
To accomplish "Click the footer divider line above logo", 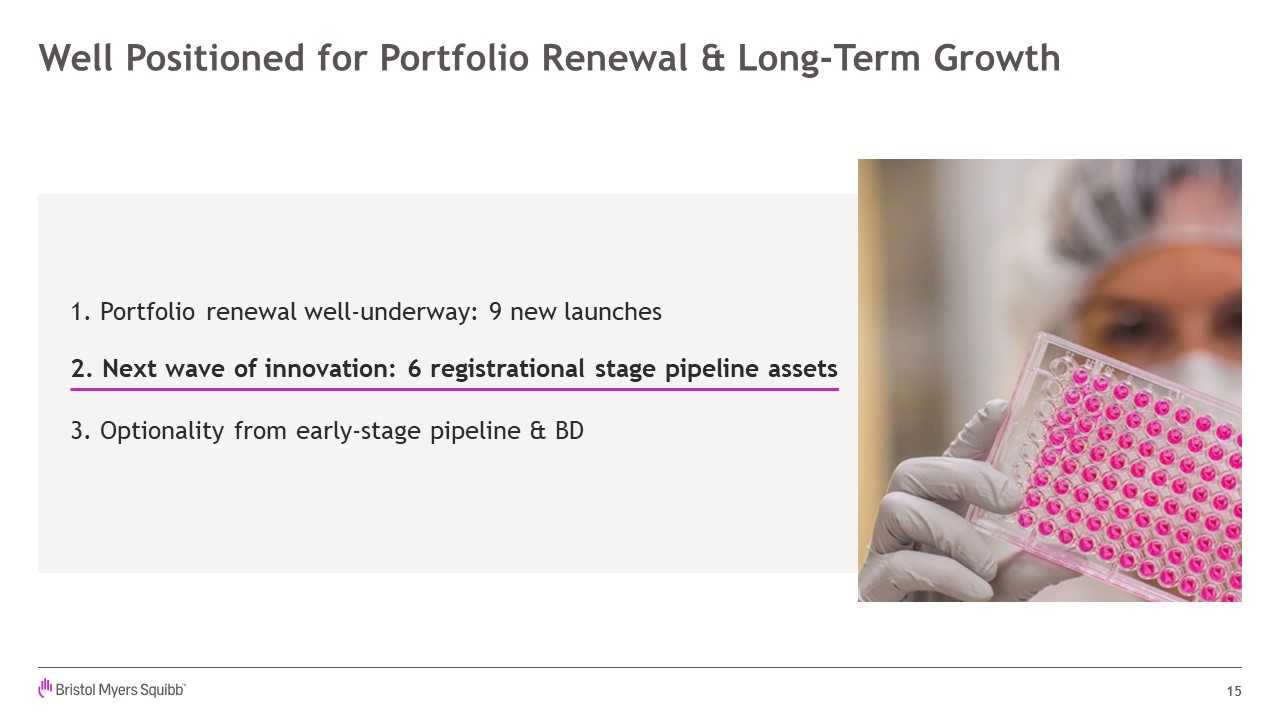I will pyautogui.click(x=640, y=667).
